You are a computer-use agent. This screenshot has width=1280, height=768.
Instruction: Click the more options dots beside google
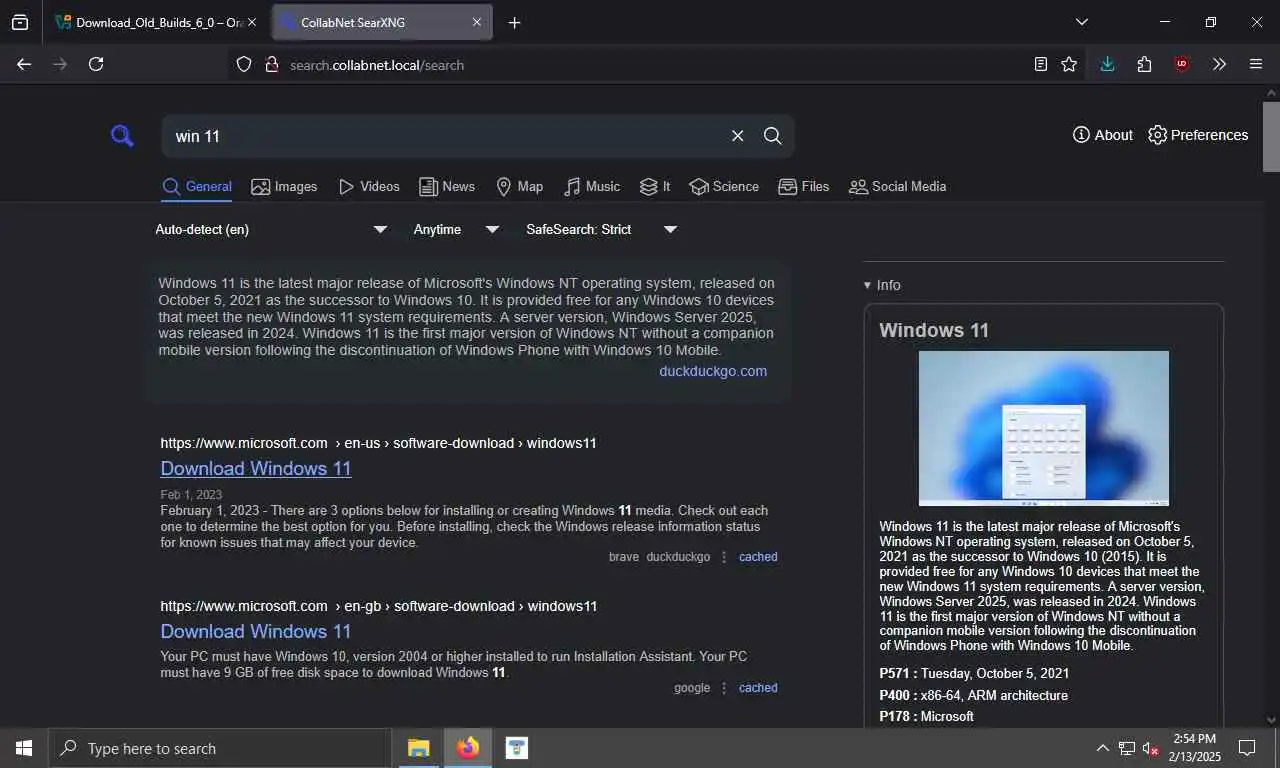coord(725,688)
